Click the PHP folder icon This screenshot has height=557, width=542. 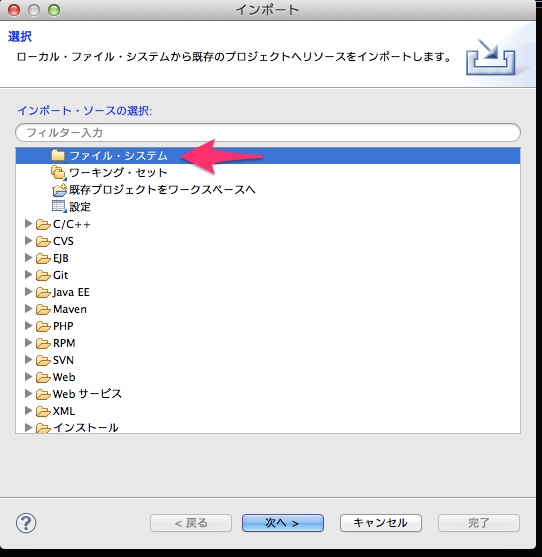(x=43, y=326)
